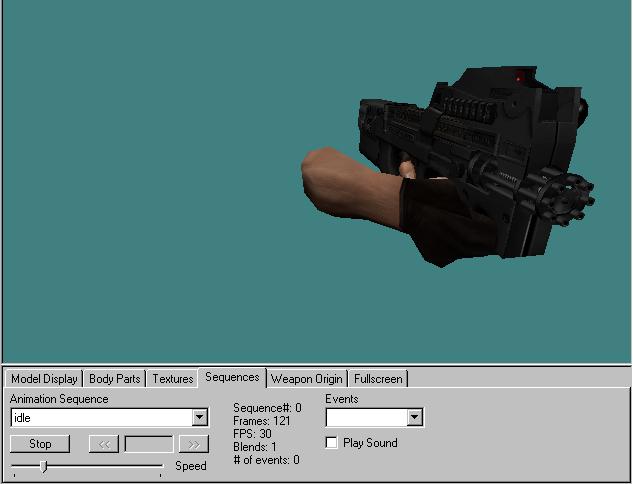Open the Weapon Origin tab
Viewport: 633px width, 484px height.
(307, 379)
